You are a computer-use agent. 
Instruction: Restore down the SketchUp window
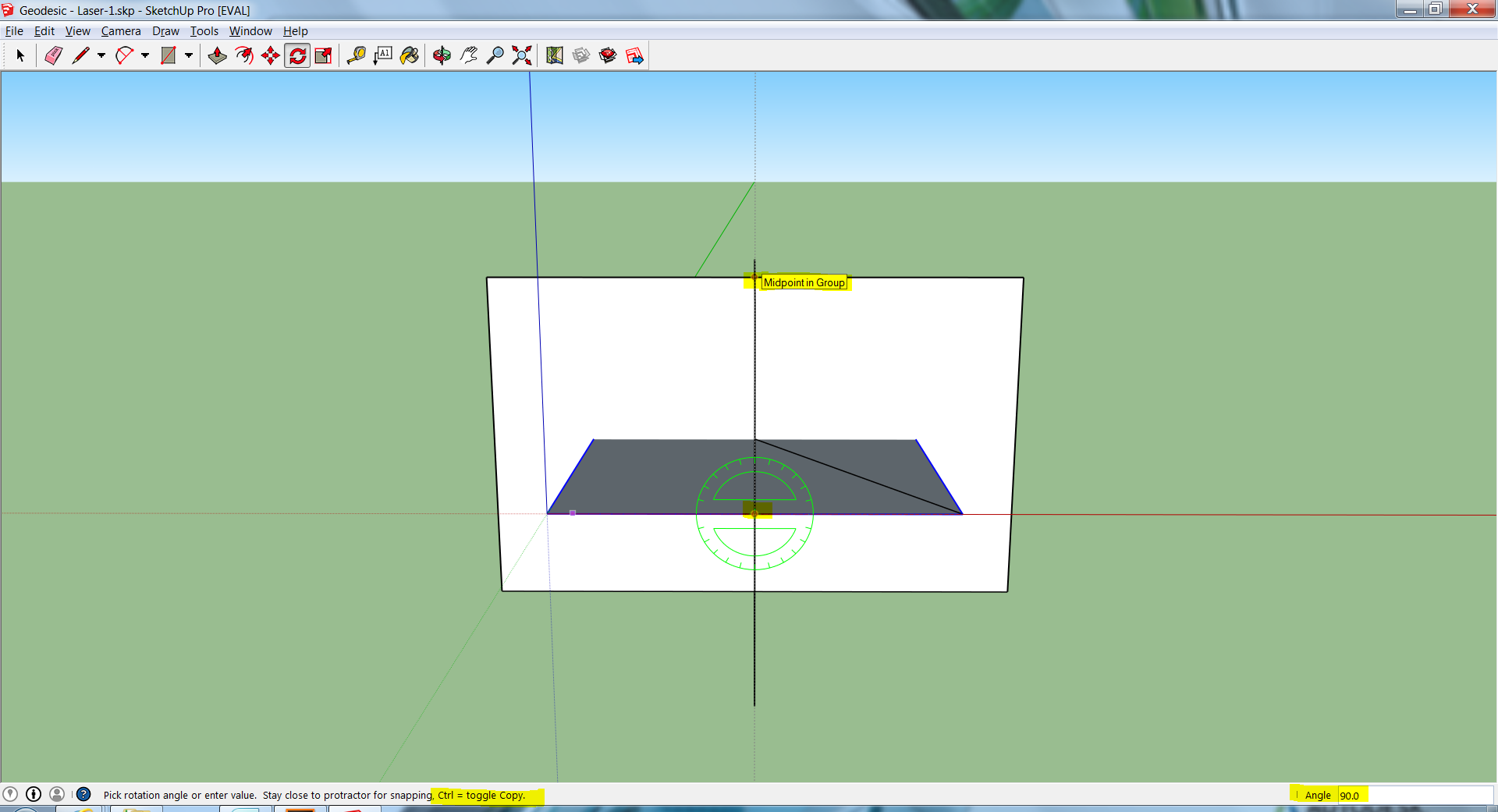click(1436, 9)
